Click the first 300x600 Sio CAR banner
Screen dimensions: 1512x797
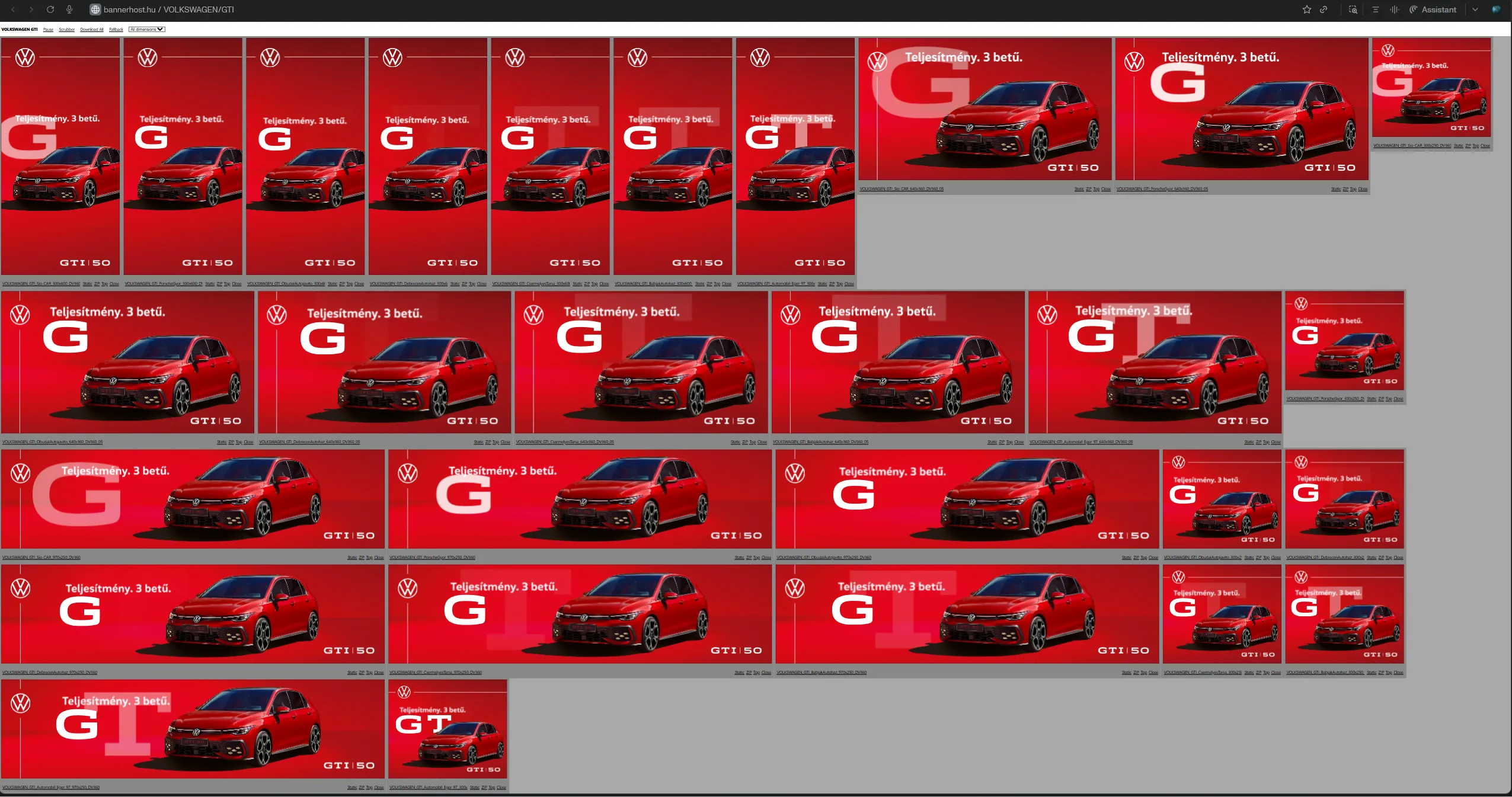[x=60, y=156]
